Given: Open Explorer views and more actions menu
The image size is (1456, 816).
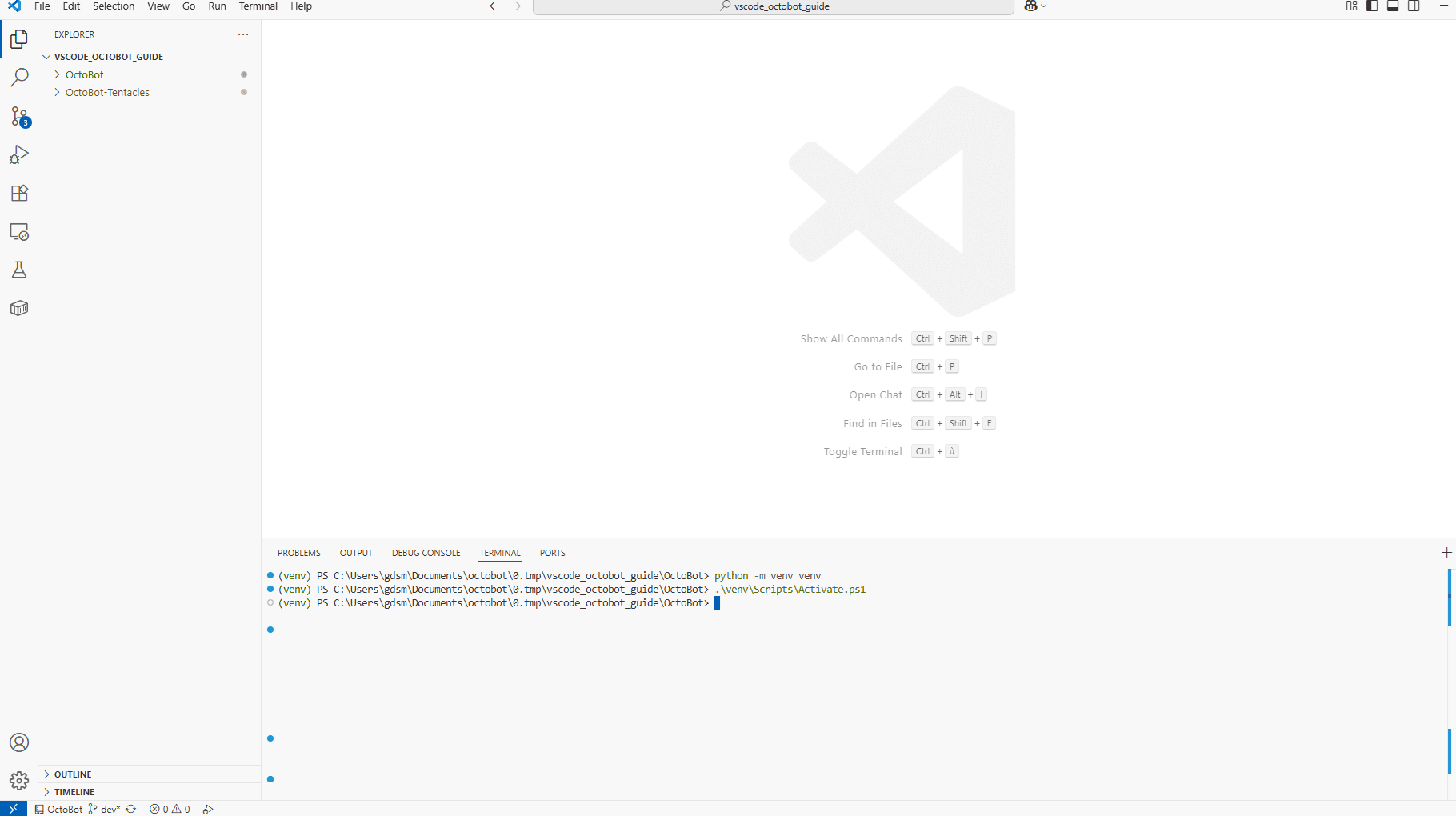Looking at the screenshot, I should [243, 34].
